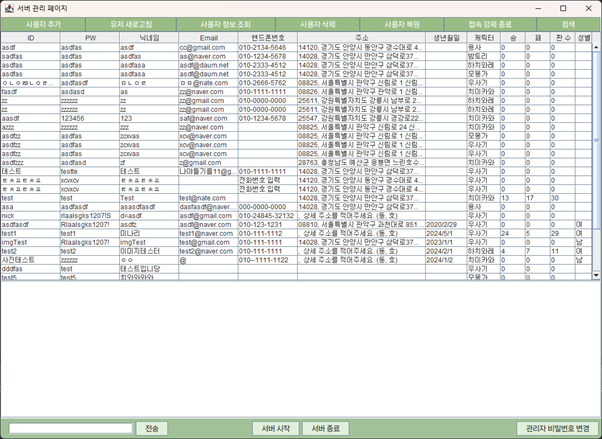
Task: Click the table scrollbar down arrow
Action: pyautogui.click(x=596, y=274)
